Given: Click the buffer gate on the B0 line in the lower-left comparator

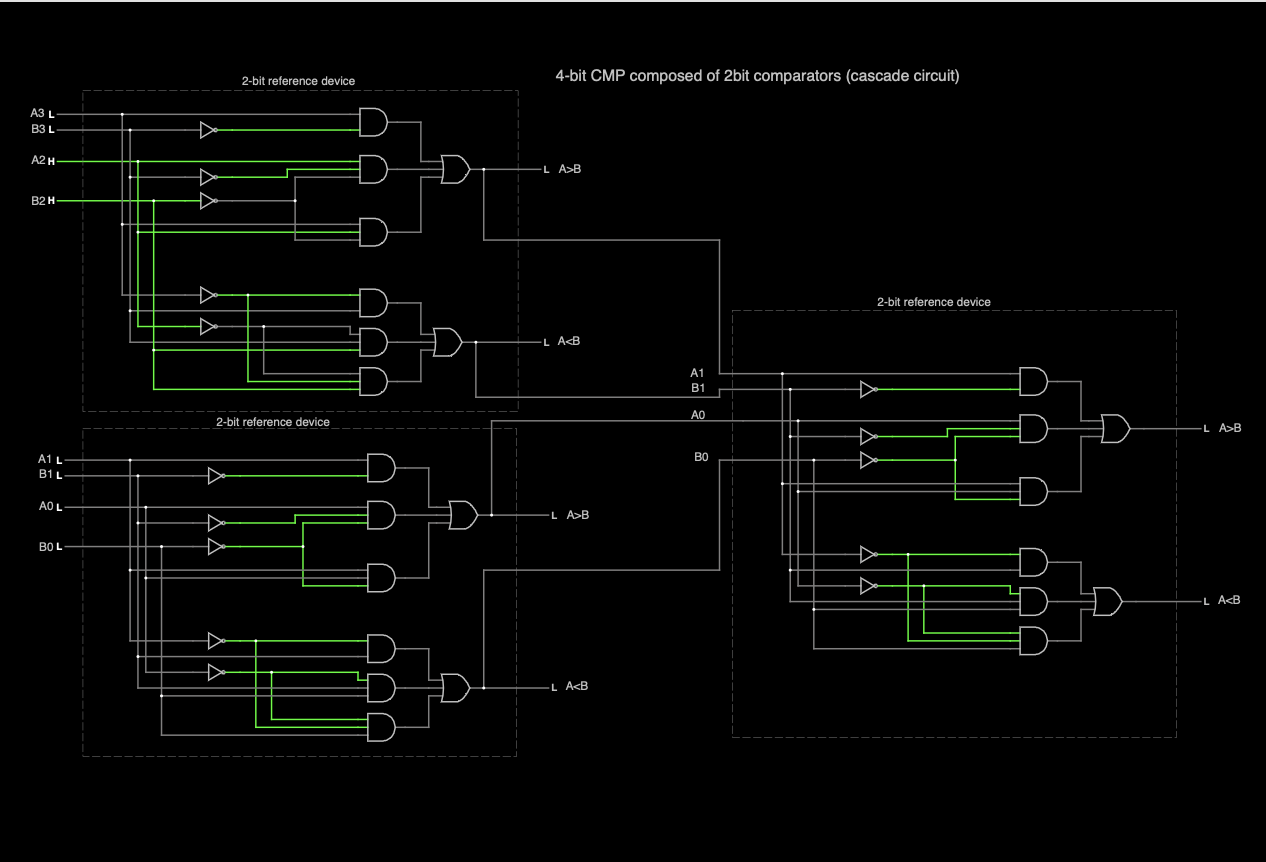Looking at the screenshot, I should pyautogui.click(x=216, y=545).
